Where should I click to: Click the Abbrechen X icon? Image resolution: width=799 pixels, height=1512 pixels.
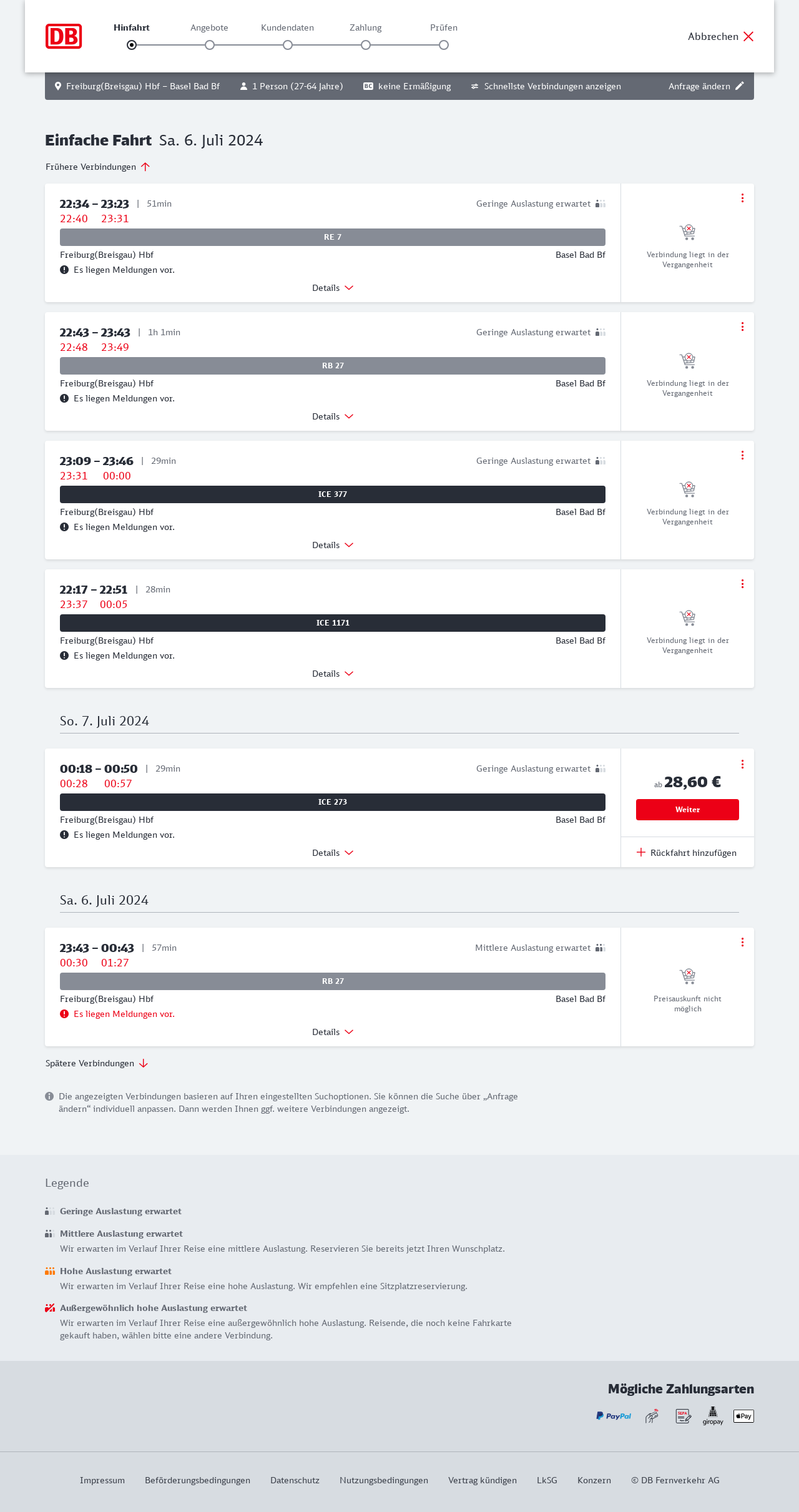coord(748,36)
